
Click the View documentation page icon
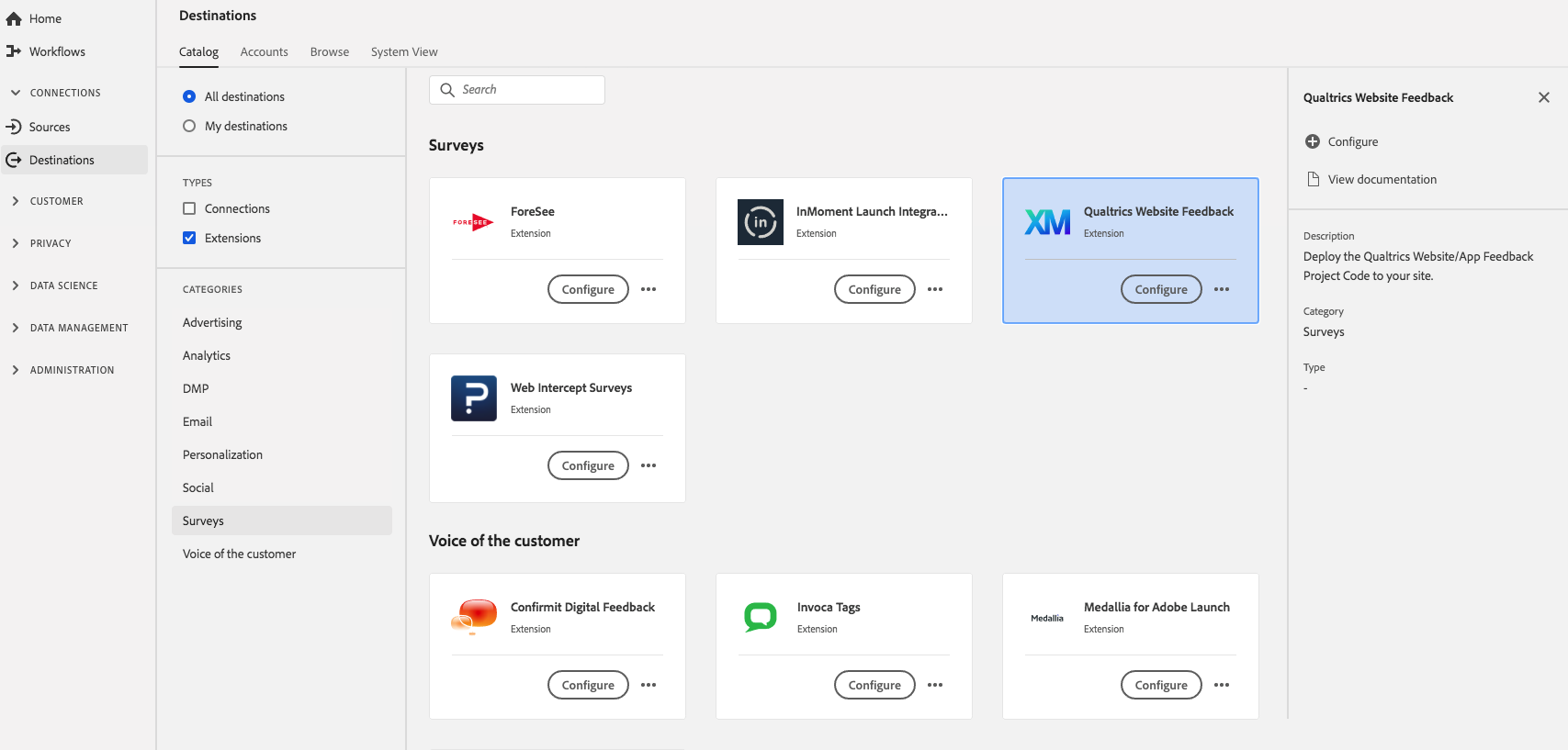coord(1313,179)
